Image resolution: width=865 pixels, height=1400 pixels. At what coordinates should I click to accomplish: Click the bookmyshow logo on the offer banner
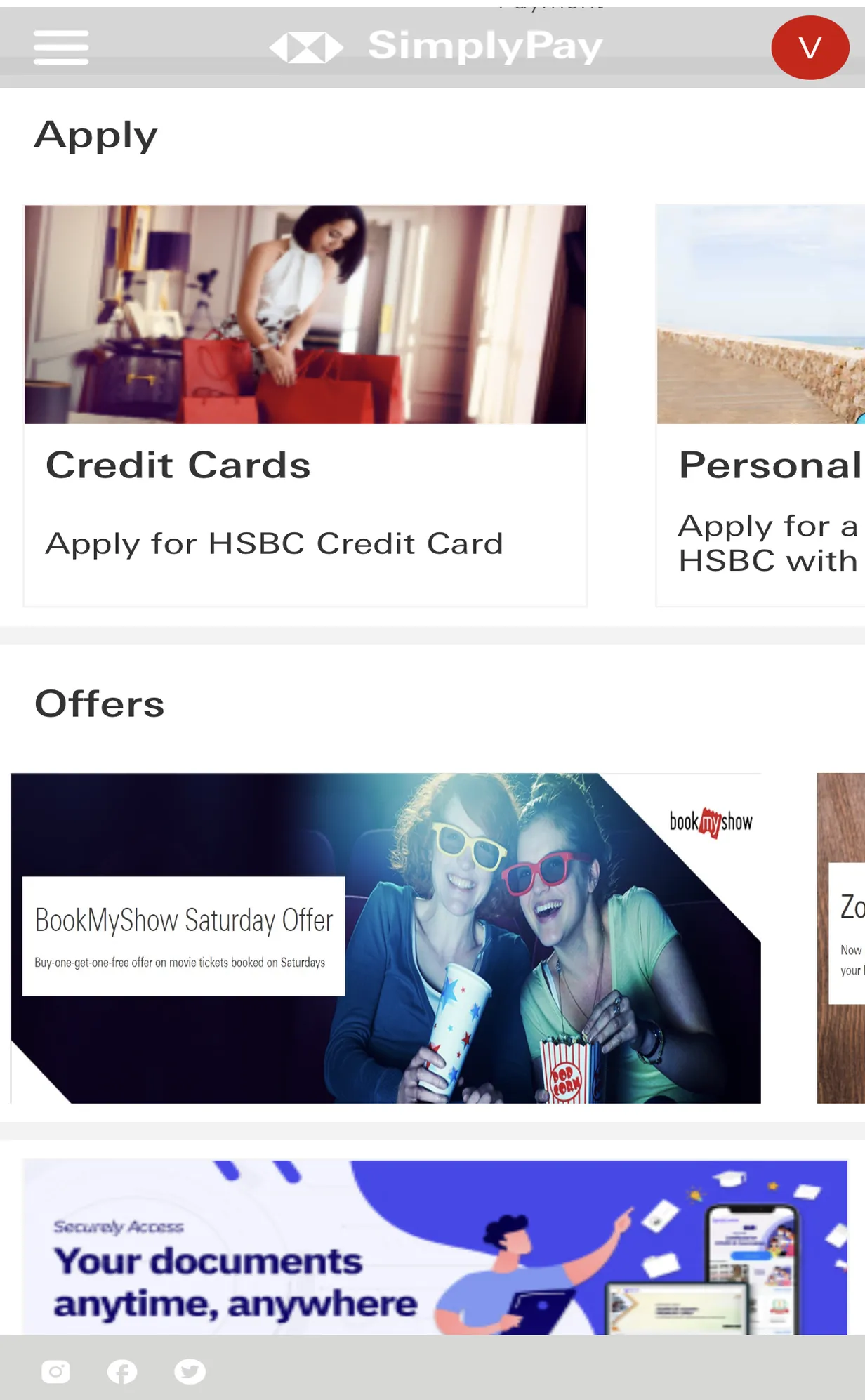click(x=711, y=822)
